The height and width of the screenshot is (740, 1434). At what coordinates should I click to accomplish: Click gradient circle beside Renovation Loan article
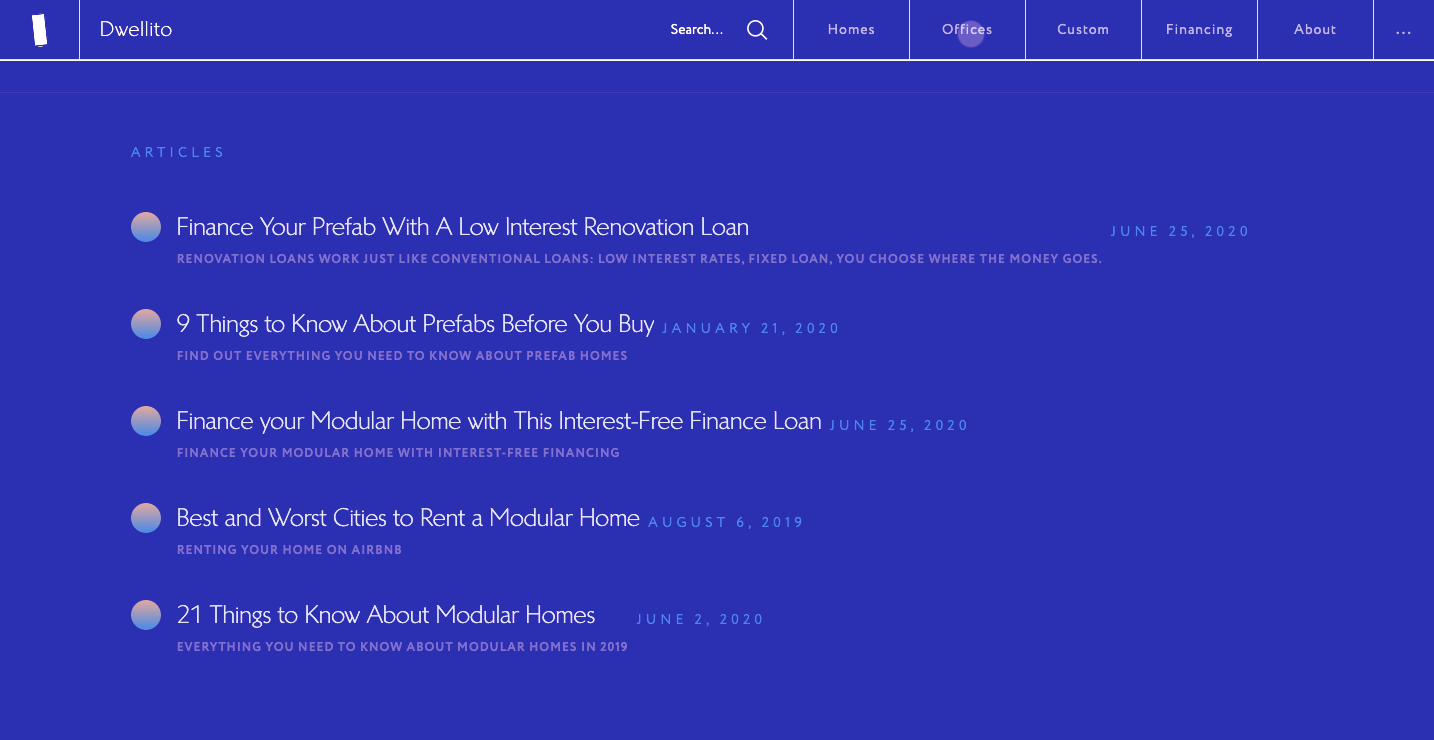pyautogui.click(x=146, y=227)
